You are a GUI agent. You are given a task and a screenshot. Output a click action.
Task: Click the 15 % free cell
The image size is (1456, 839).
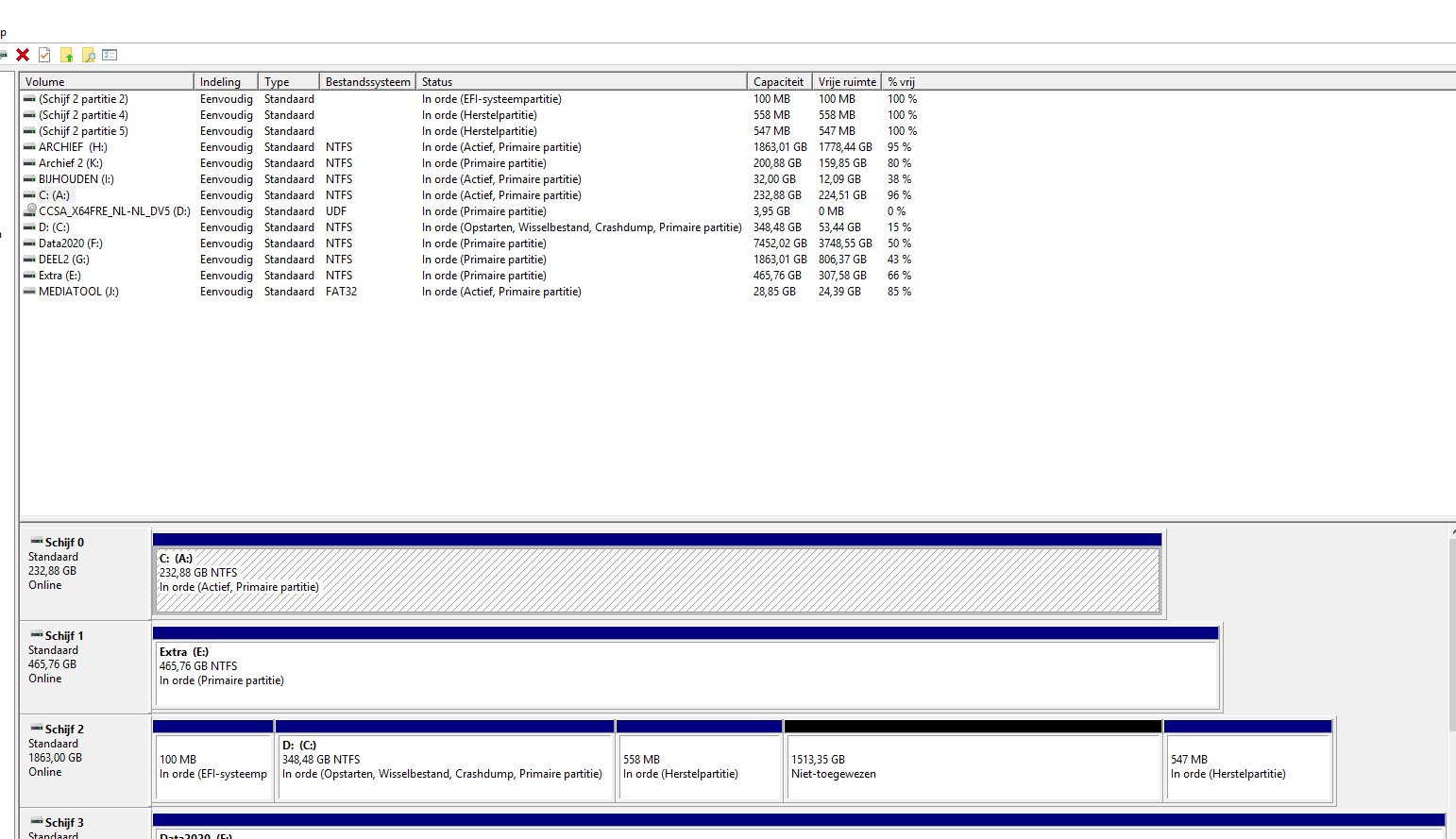899,227
